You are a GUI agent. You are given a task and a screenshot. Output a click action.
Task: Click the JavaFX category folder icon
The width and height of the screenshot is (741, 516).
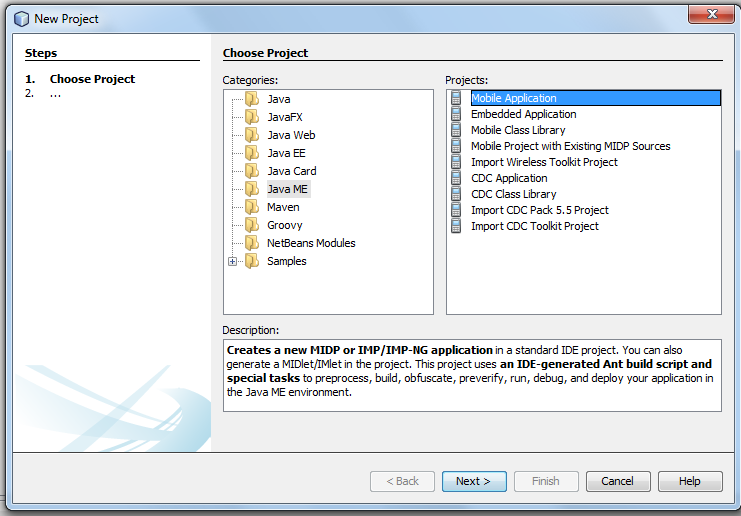coord(252,117)
